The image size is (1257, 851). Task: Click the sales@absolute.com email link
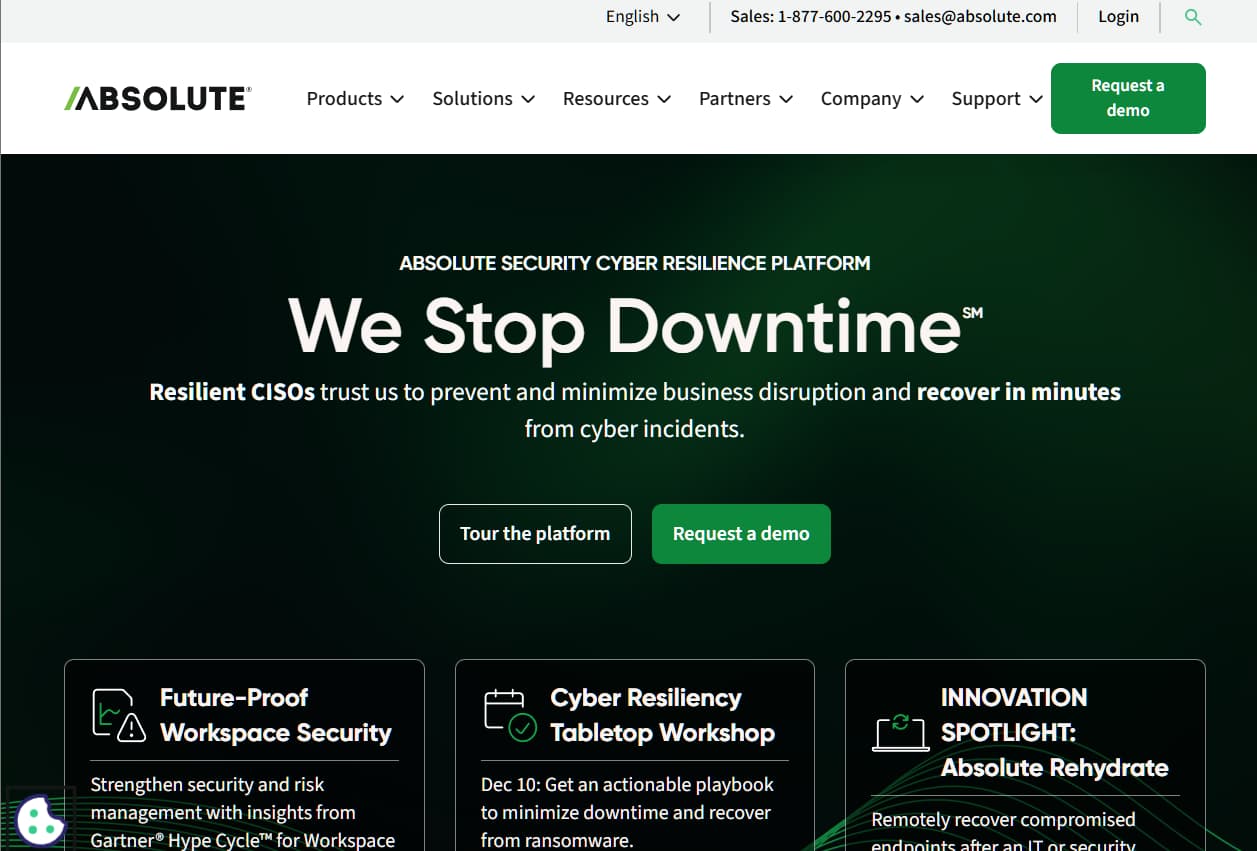pyautogui.click(x=979, y=16)
